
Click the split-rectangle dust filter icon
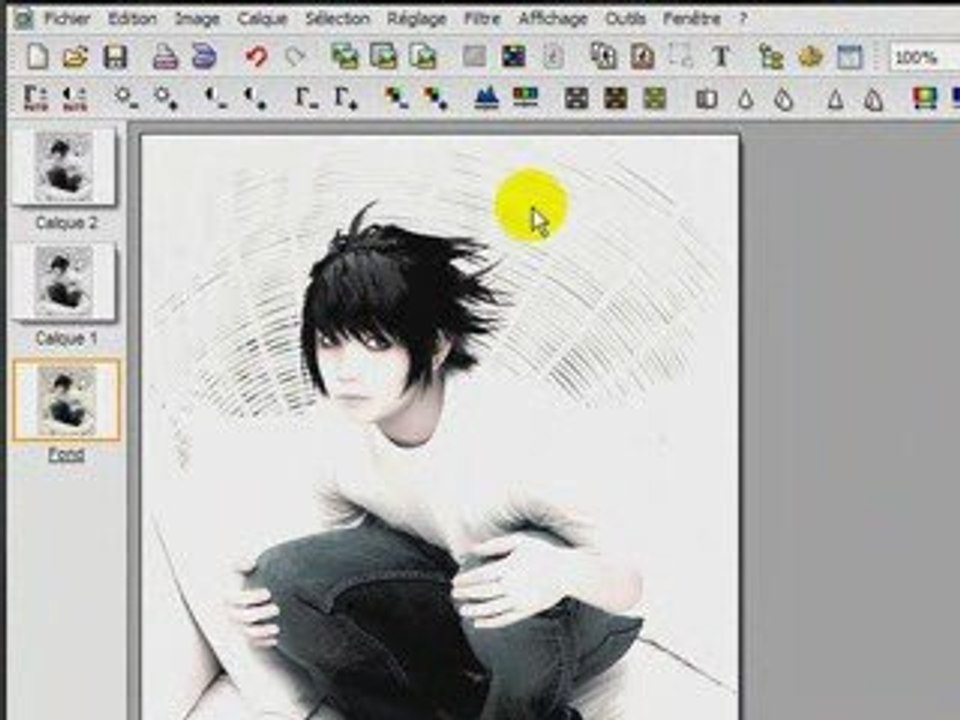point(706,98)
